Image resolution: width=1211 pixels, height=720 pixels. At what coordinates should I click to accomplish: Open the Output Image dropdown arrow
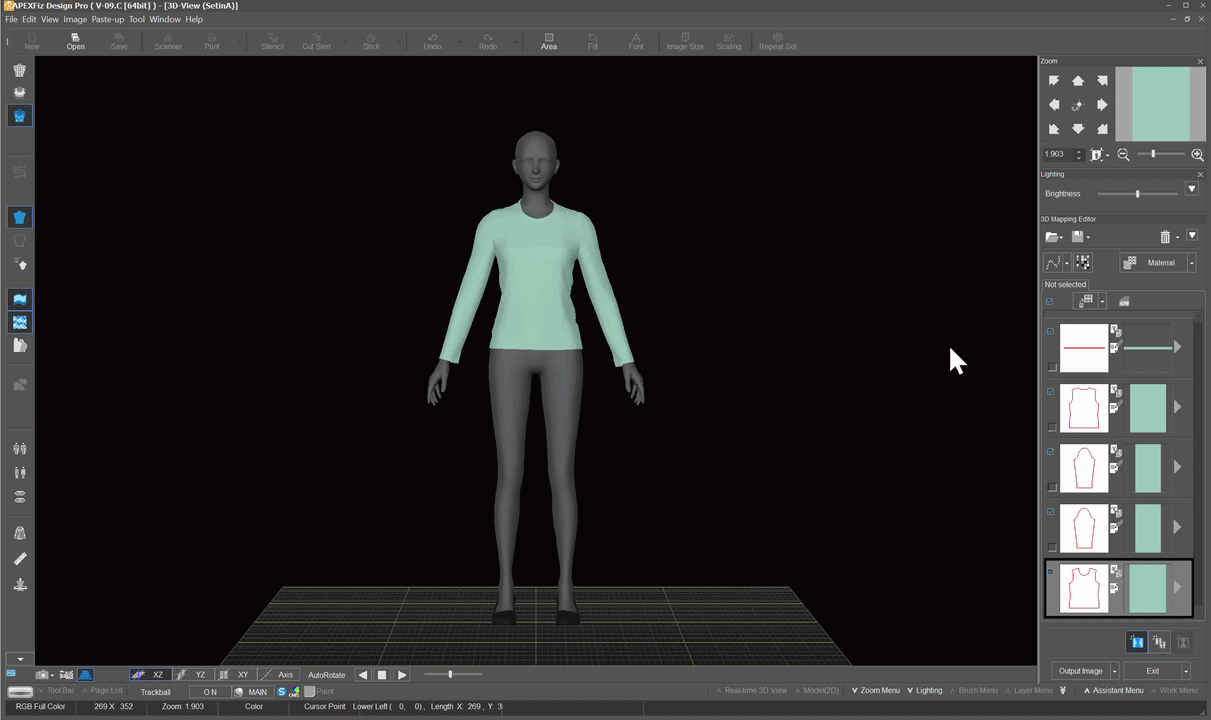(x=1113, y=671)
